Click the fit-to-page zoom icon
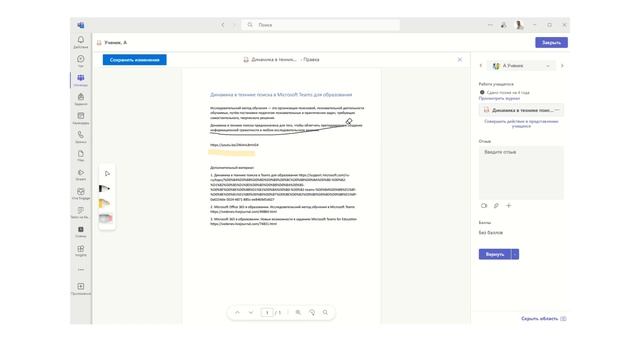The height and width of the screenshot is (360, 640). click(x=298, y=312)
